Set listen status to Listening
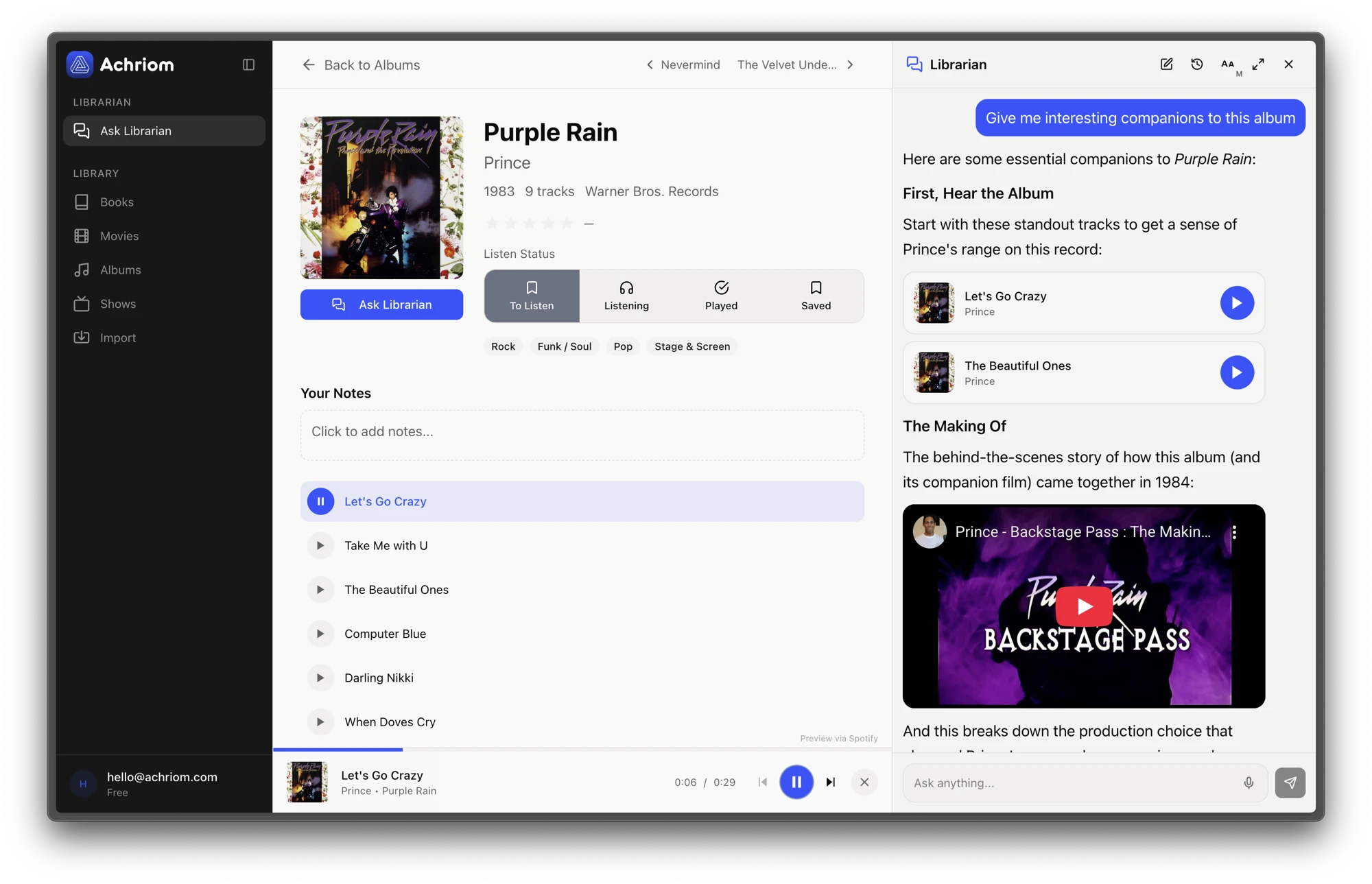Viewport: 1372px width, 884px height. coord(626,296)
